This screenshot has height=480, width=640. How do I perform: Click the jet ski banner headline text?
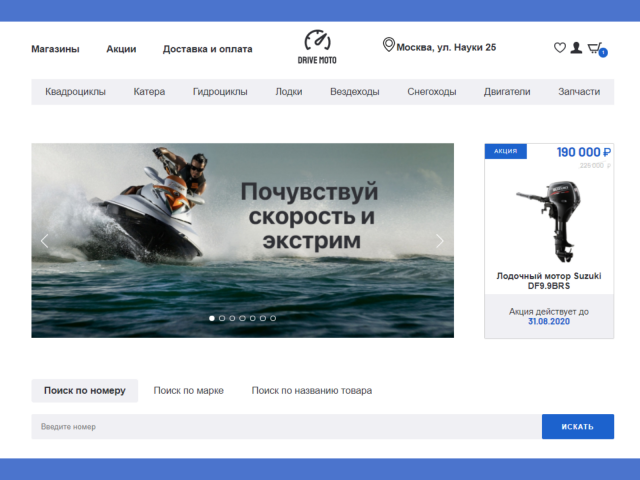pos(310,216)
